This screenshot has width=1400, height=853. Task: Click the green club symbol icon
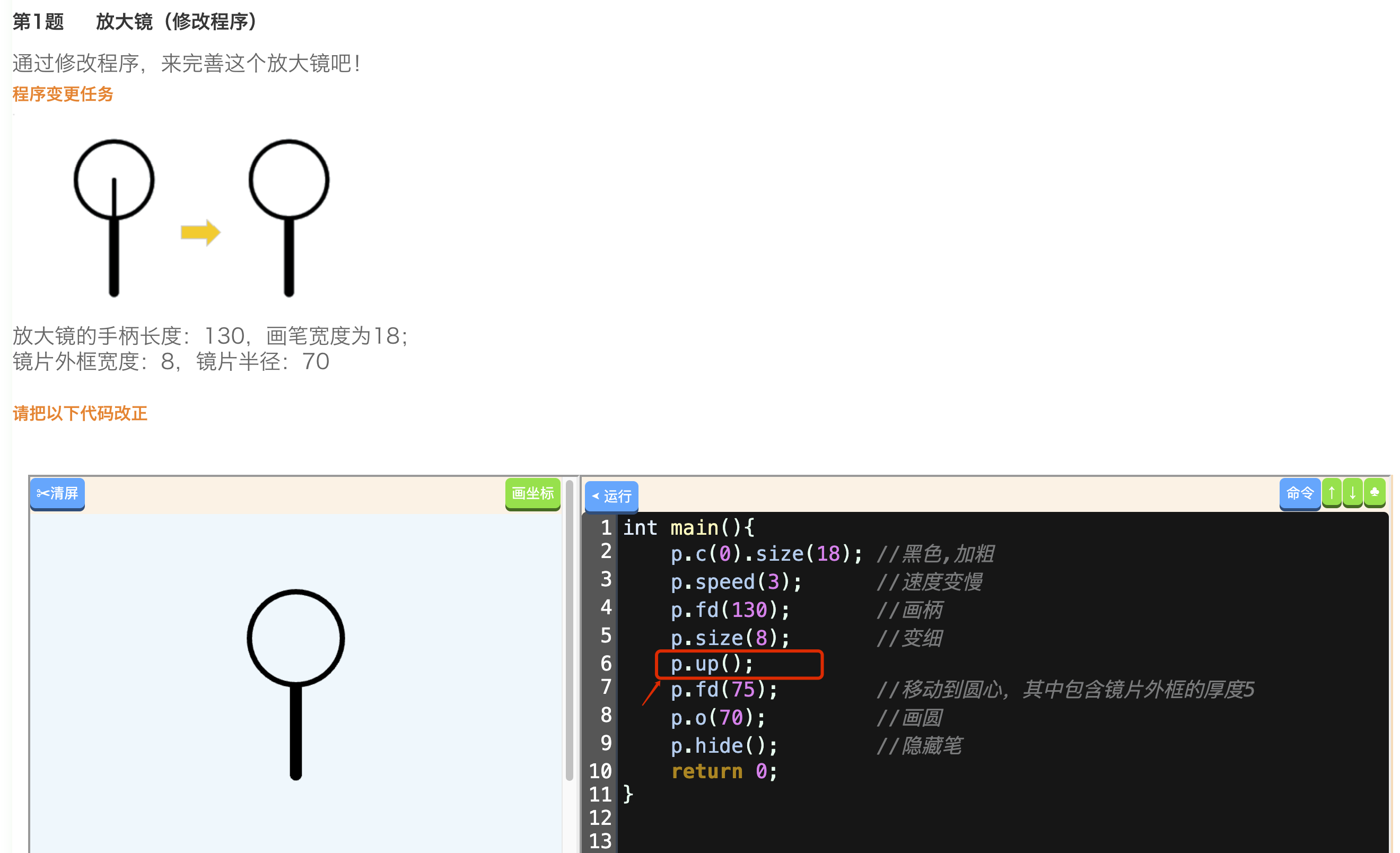pos(1374,492)
